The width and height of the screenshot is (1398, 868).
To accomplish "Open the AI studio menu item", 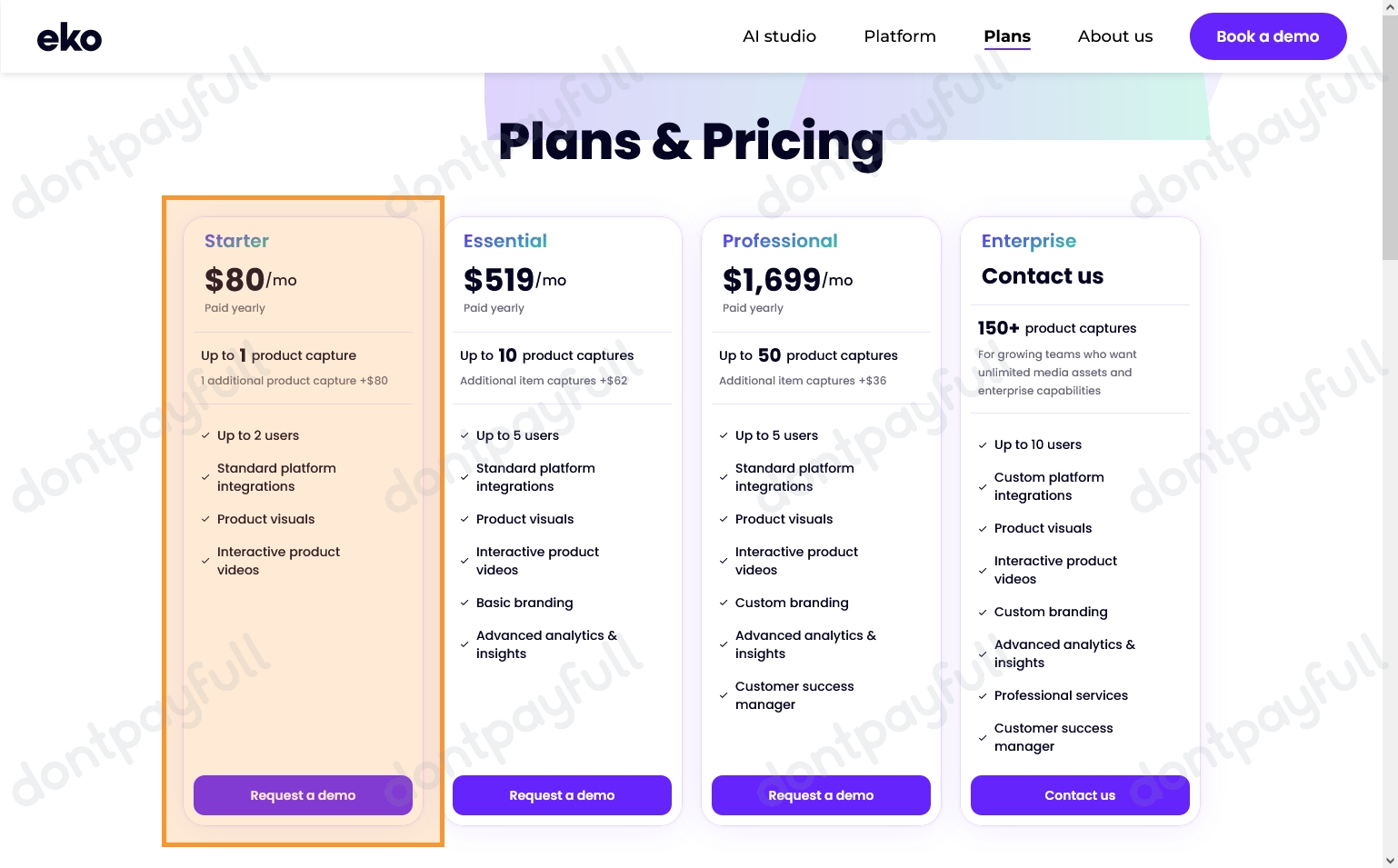I will (779, 36).
